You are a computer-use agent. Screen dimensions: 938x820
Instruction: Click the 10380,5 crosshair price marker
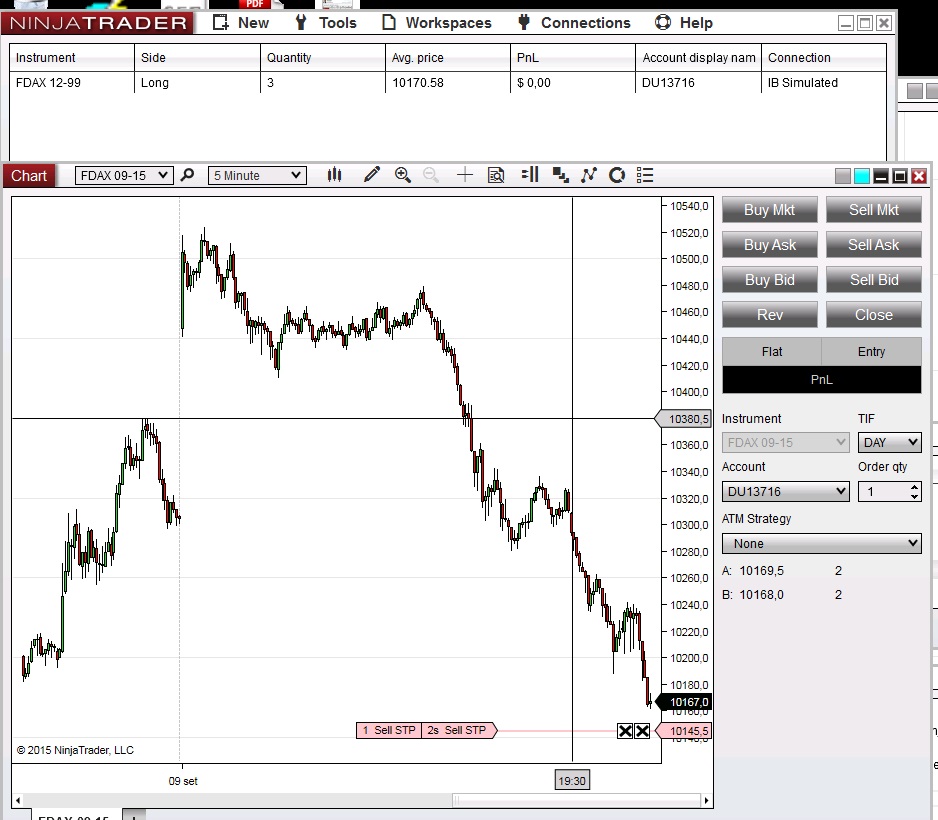683,419
